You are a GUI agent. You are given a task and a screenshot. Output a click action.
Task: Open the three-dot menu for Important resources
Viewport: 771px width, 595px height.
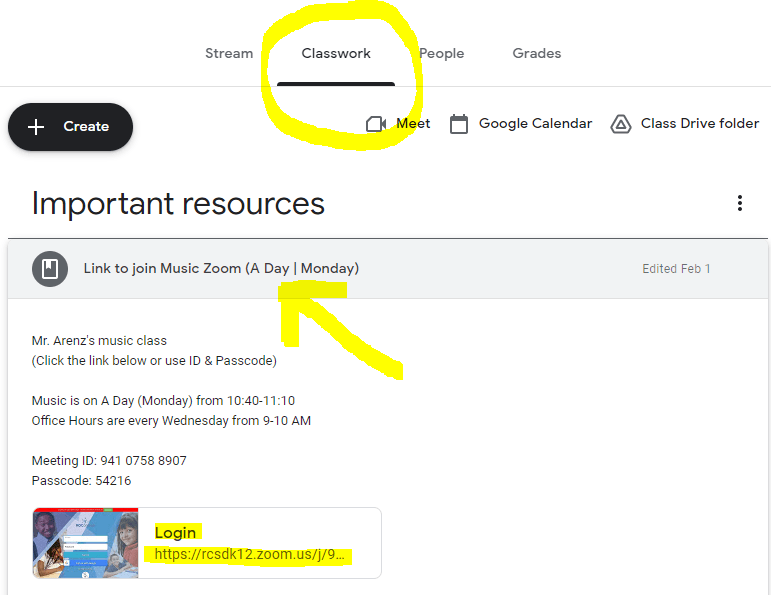point(740,203)
